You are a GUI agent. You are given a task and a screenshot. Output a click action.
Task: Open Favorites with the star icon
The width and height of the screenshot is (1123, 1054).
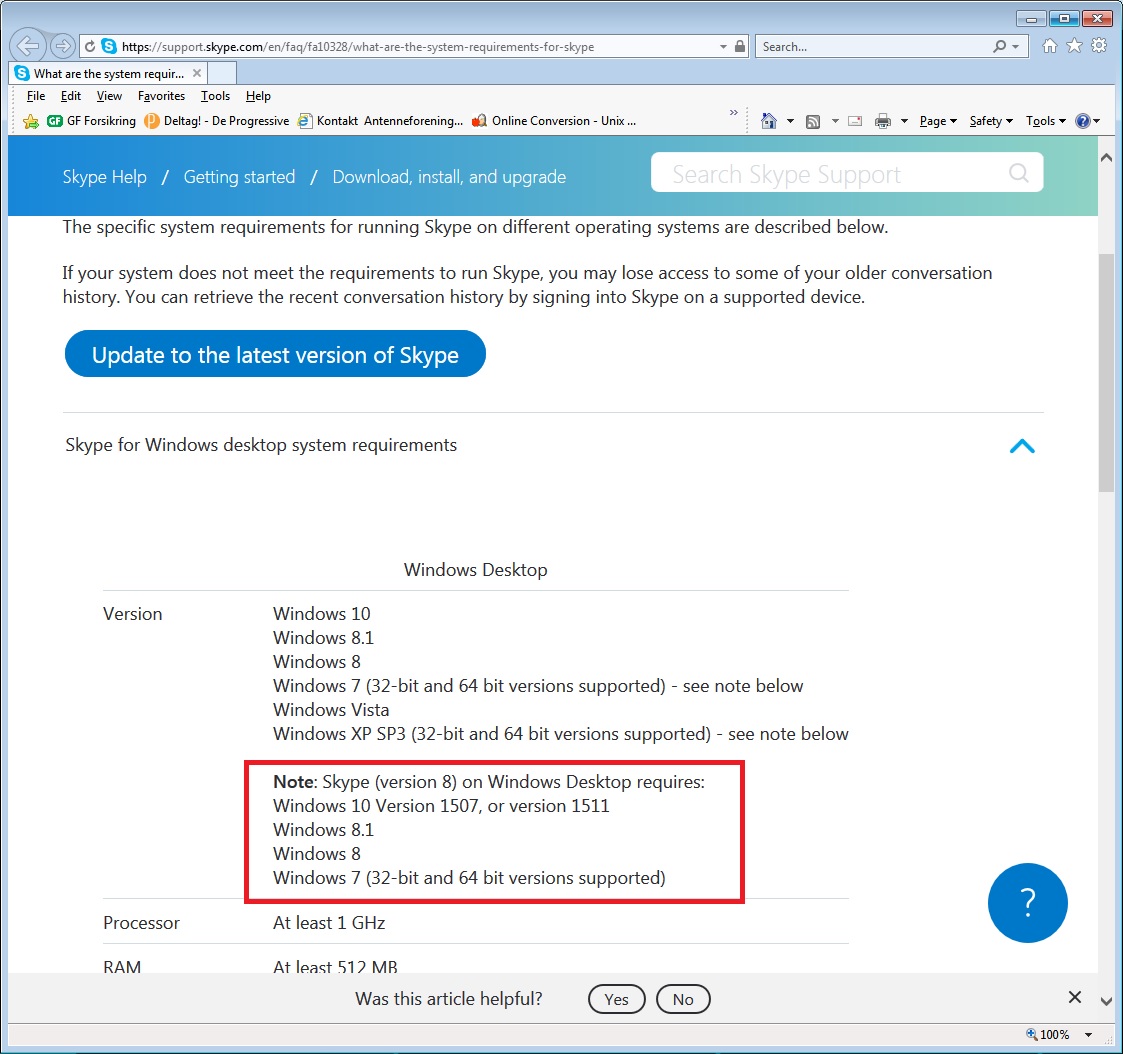1074,46
